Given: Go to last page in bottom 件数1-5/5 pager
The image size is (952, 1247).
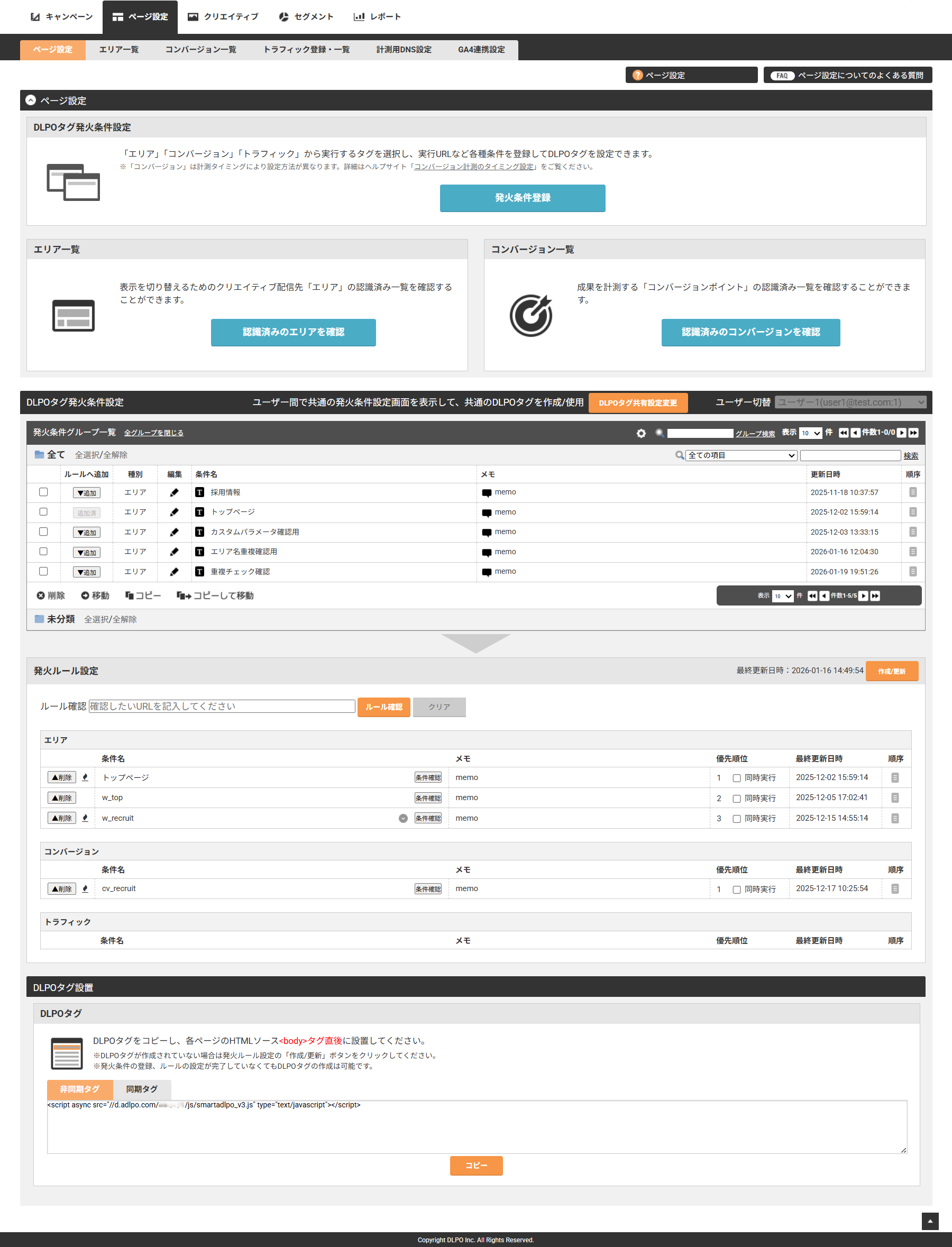Looking at the screenshot, I should [x=875, y=596].
